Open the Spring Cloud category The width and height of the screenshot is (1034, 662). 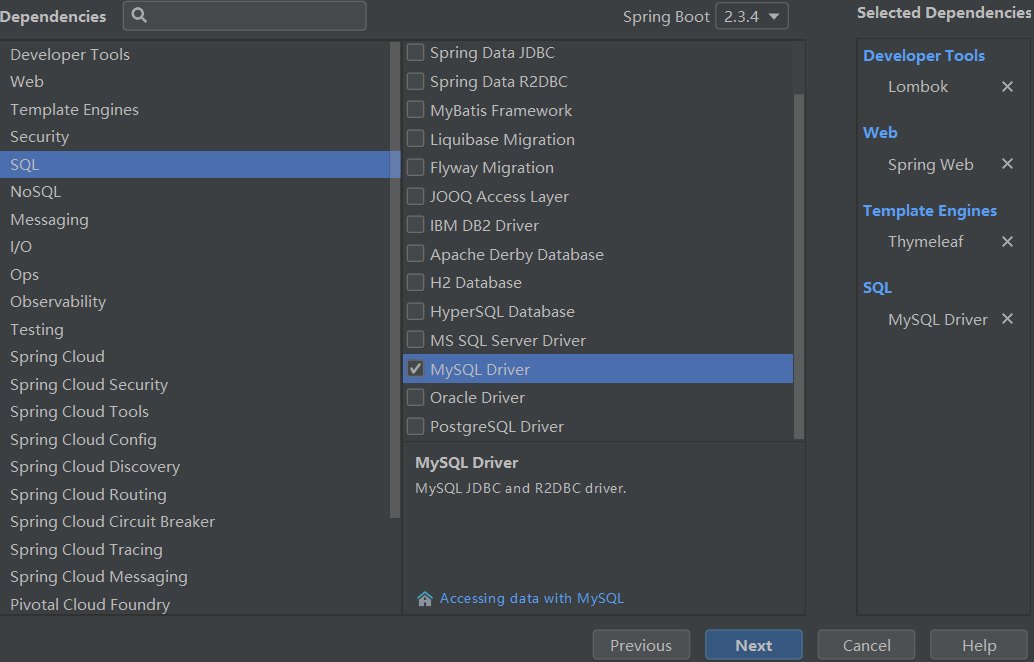click(x=195, y=357)
